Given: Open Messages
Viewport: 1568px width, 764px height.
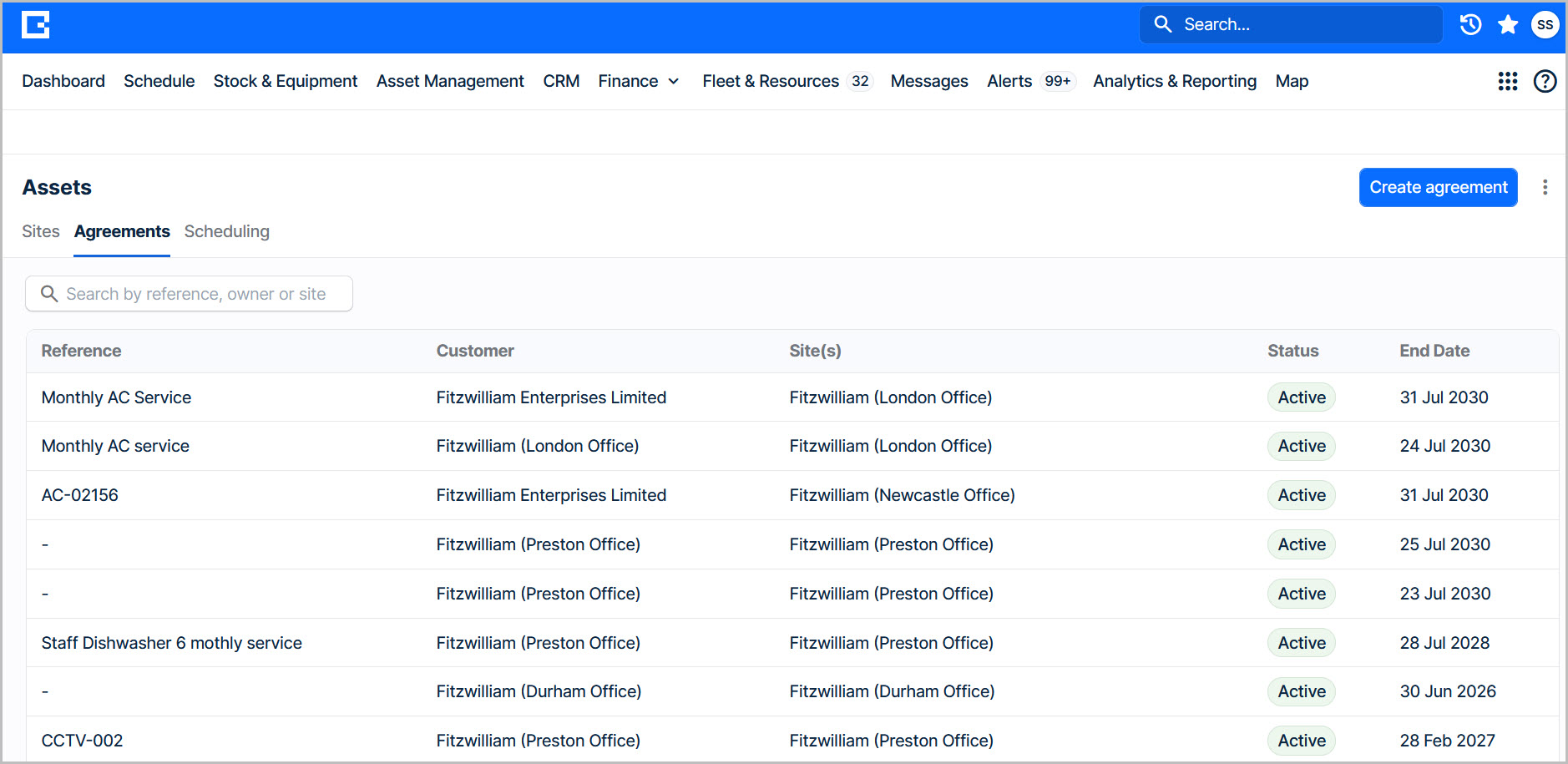Looking at the screenshot, I should point(929,81).
